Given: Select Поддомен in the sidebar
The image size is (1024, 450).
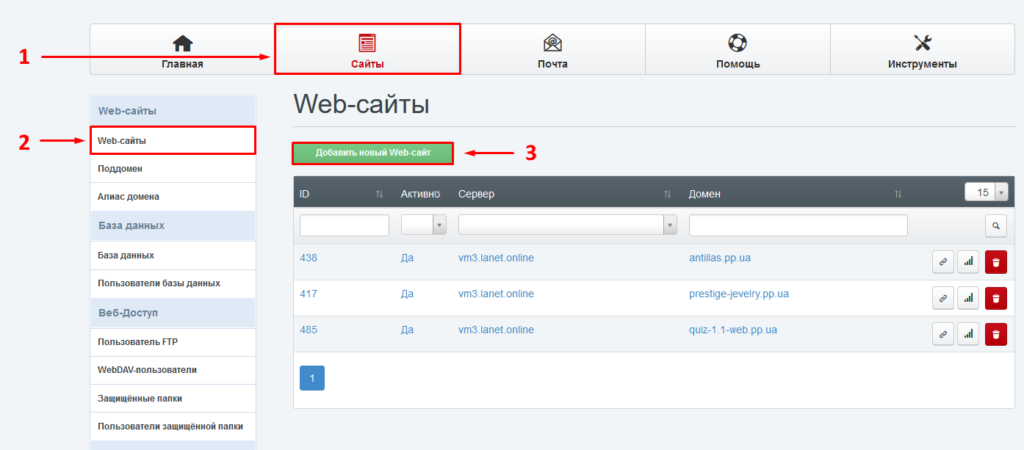Looking at the screenshot, I should click(120, 169).
